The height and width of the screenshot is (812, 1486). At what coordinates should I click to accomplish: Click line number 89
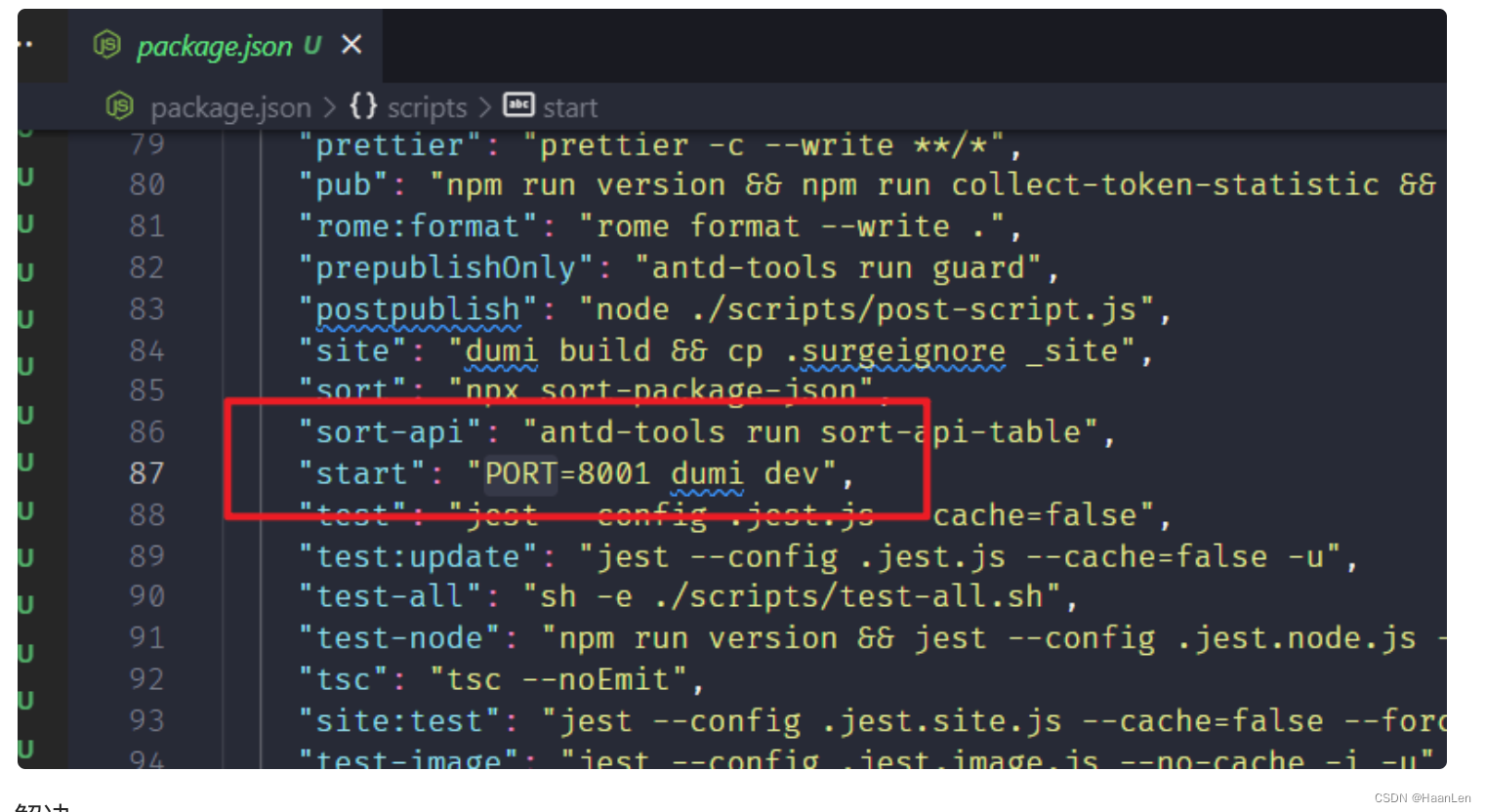147,556
